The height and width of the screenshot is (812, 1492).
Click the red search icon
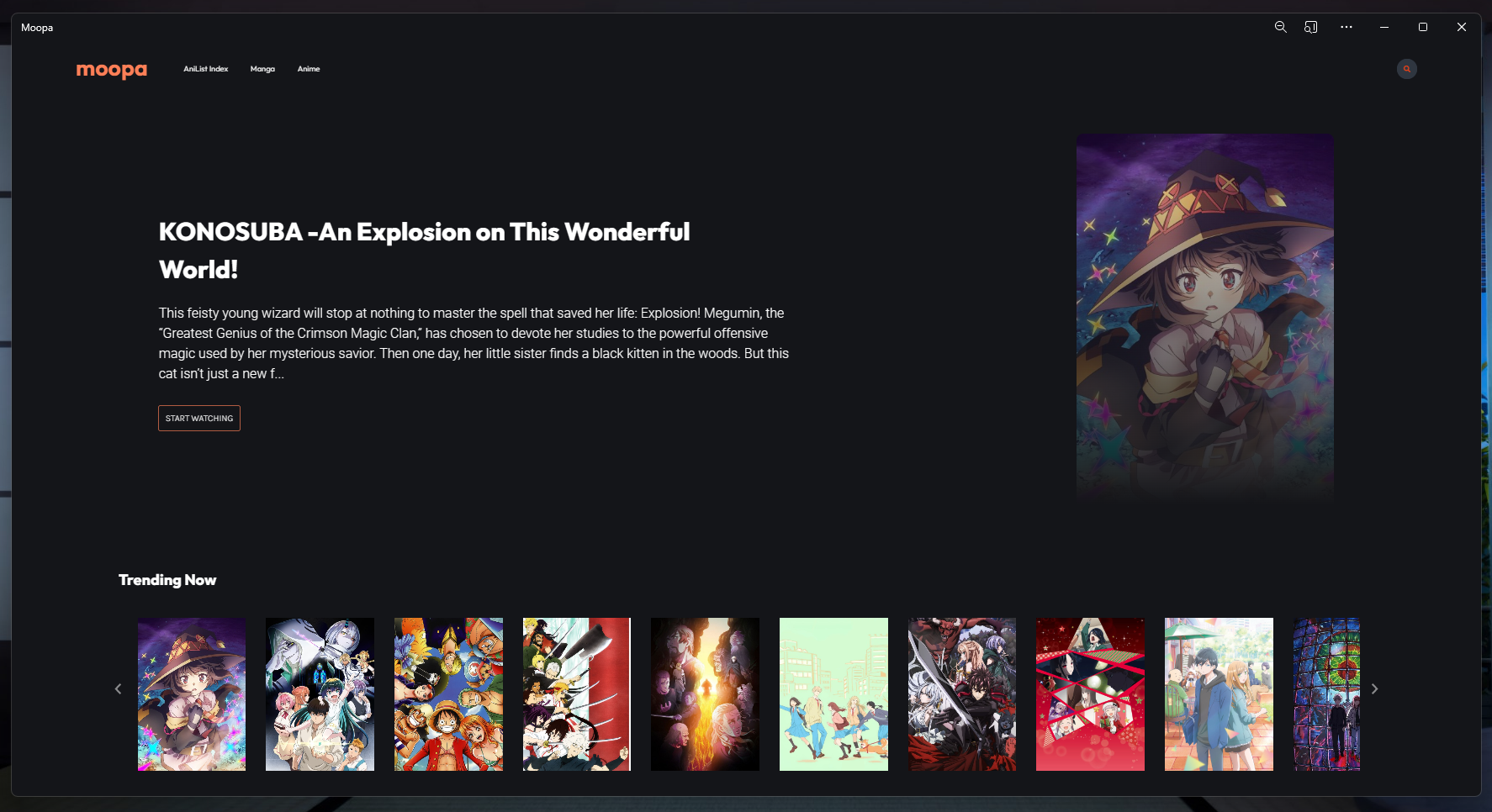click(1406, 69)
